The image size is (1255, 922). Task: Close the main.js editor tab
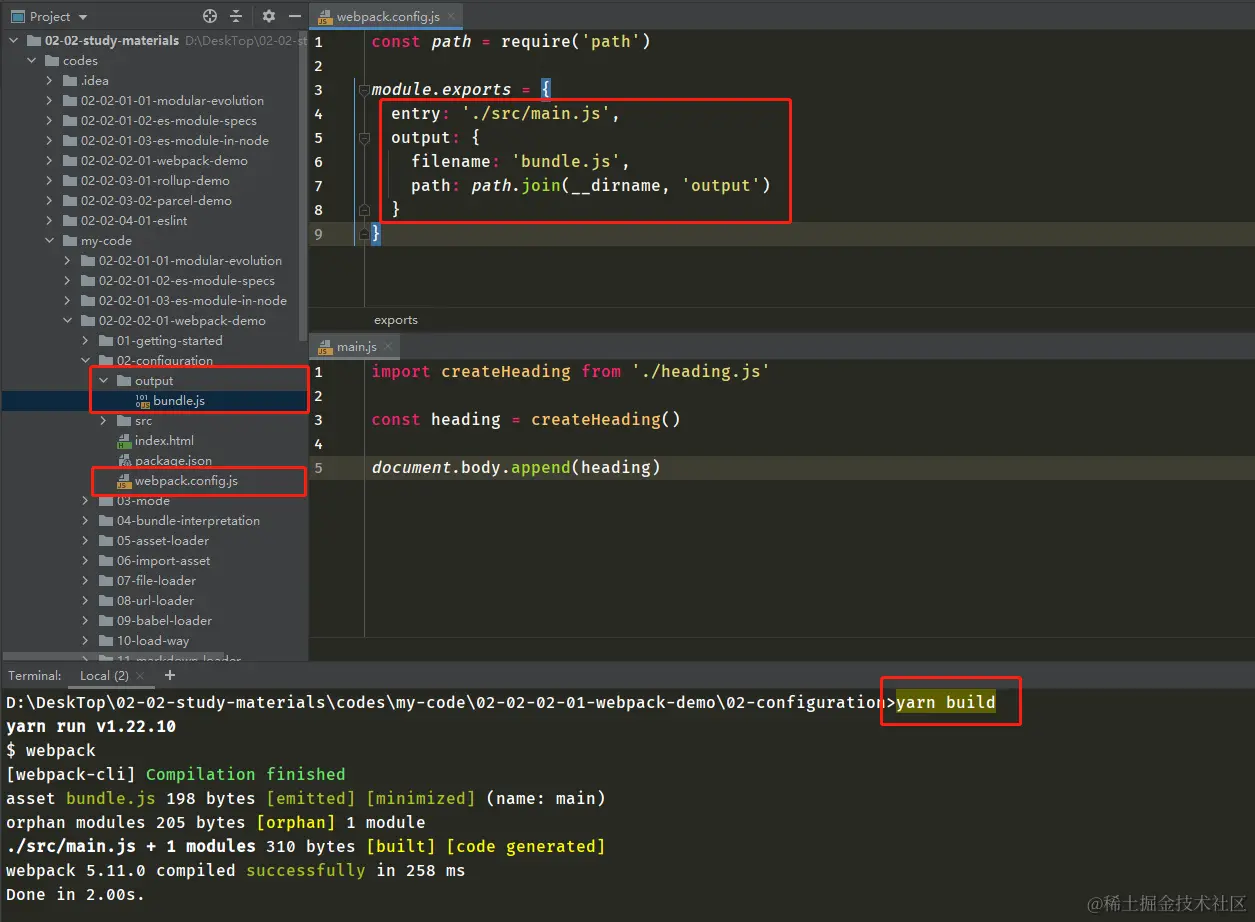coord(389,347)
